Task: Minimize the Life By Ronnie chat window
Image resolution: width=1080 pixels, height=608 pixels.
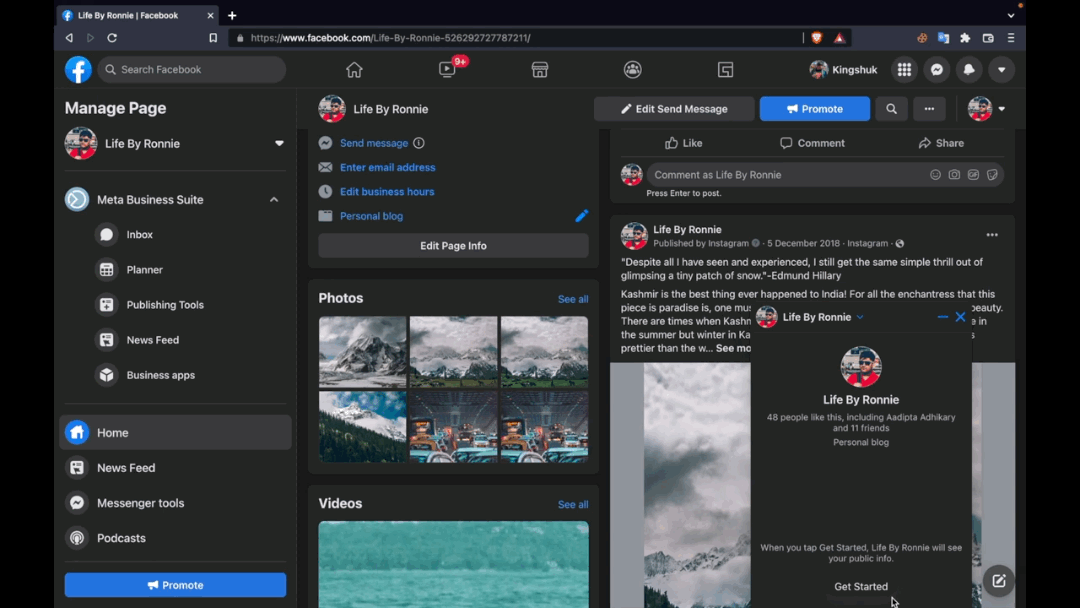Action: point(943,317)
